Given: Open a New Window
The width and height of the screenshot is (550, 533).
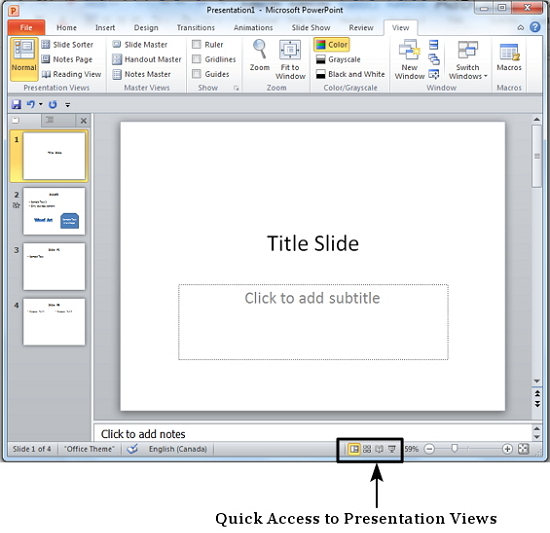Looking at the screenshot, I should [x=409, y=60].
